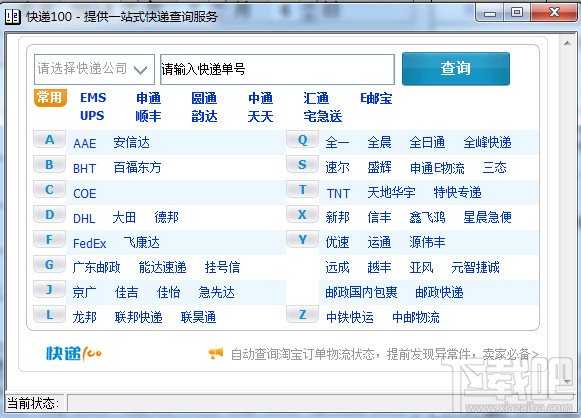Screen dimensions: 581x418
Task: Select 中邮物流 courier
Action: click(416, 317)
